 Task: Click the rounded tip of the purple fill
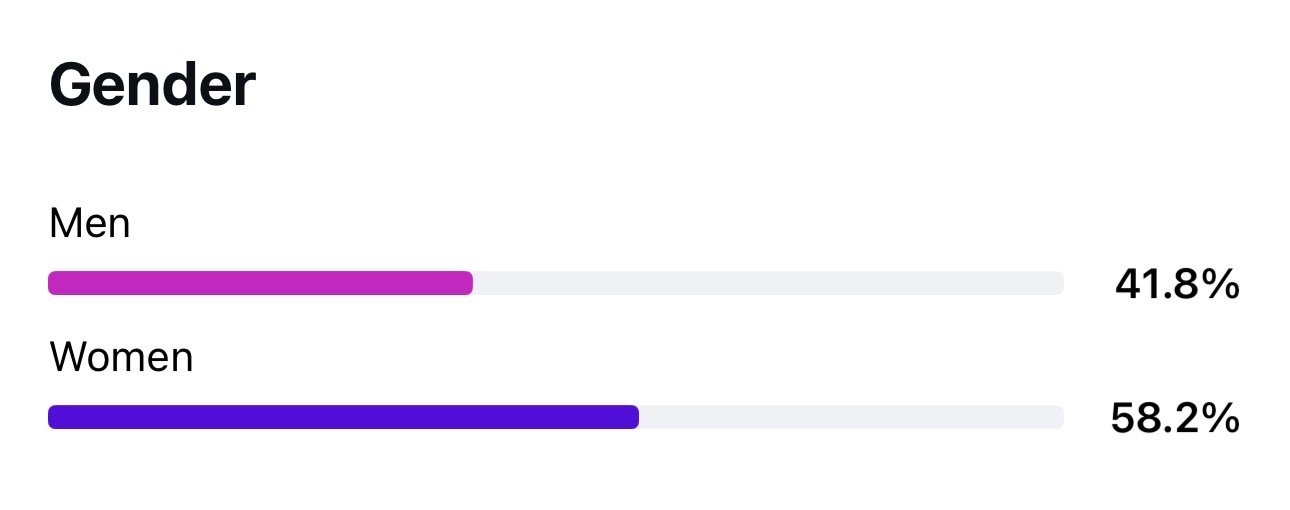632,417
